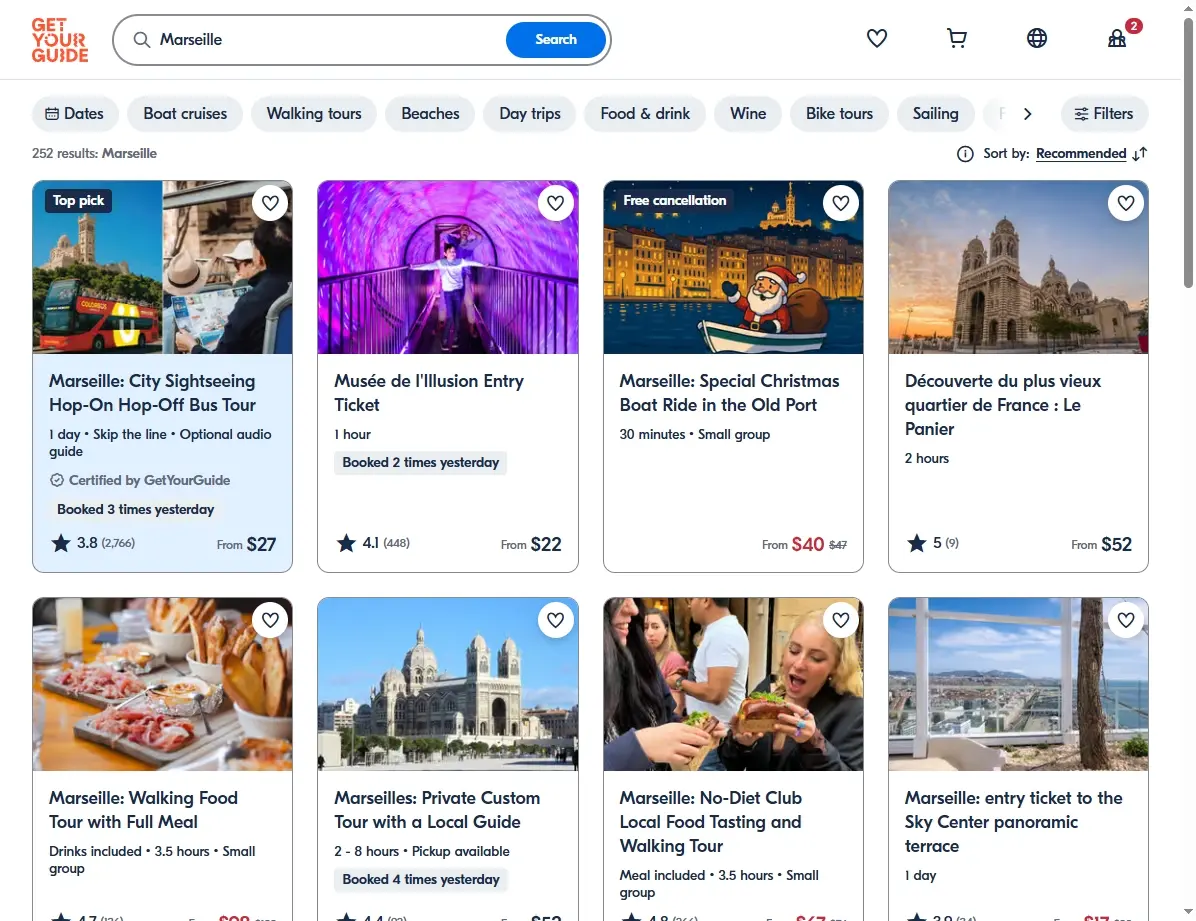The height and width of the screenshot is (921, 1196).
Task: Open Marseille Walking Food Tour title
Action: click(143, 810)
